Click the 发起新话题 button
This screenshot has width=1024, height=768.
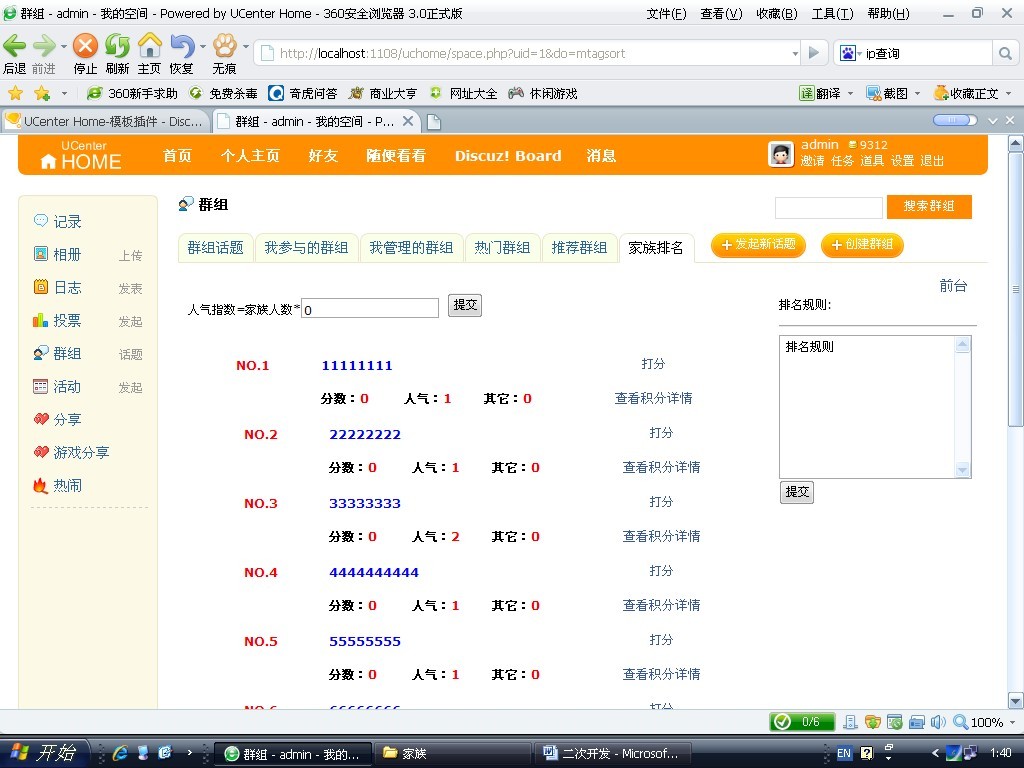758,245
